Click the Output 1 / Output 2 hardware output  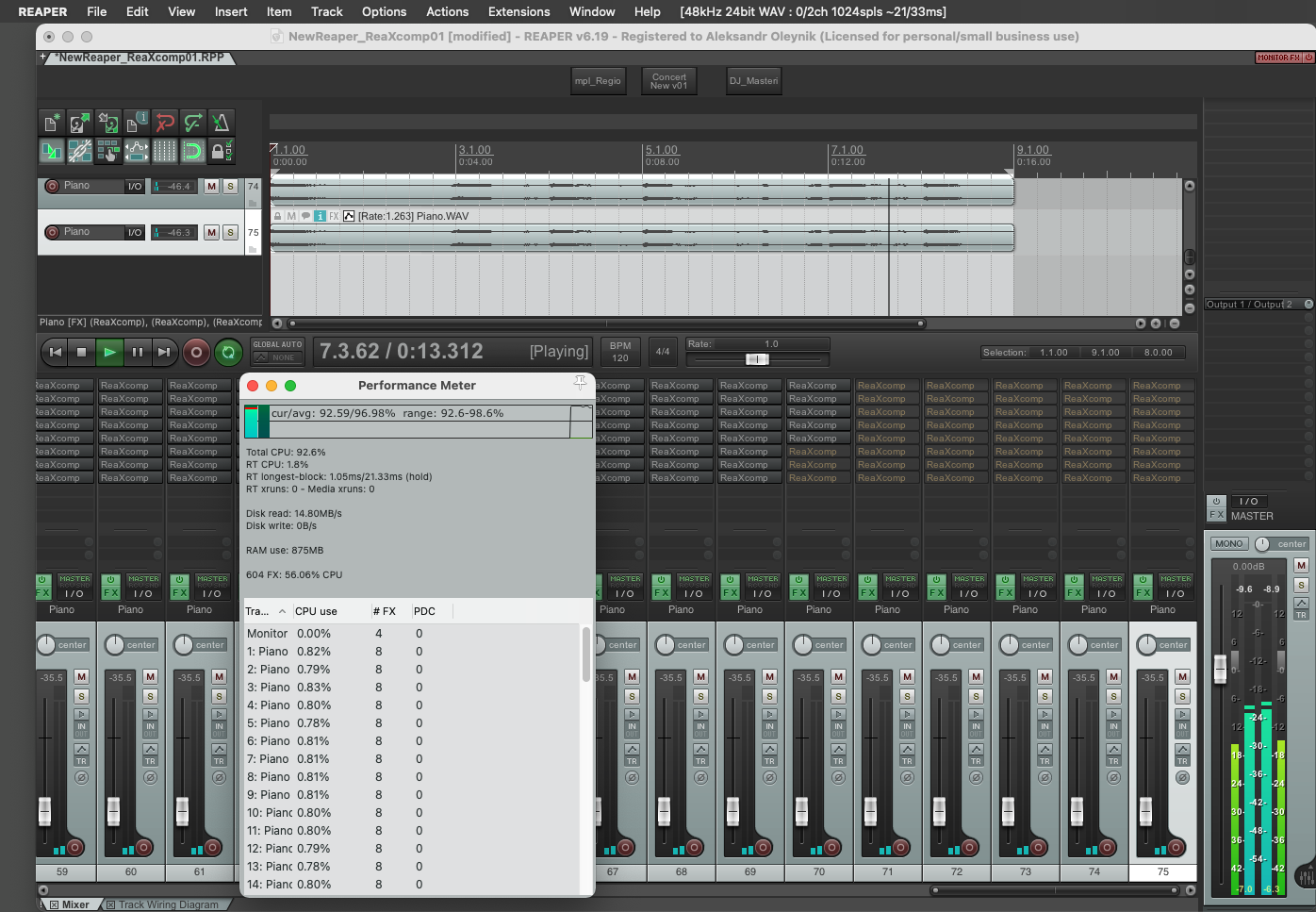(x=1252, y=305)
